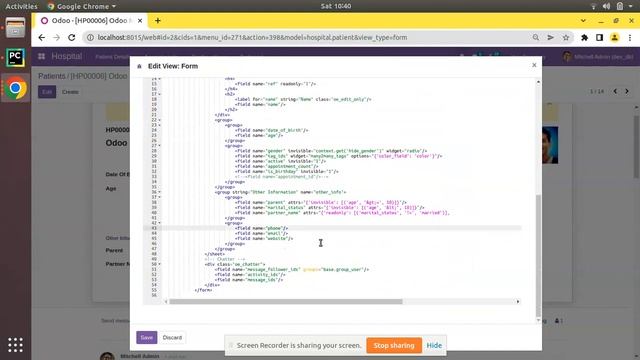The image size is (640, 360).
Task: Click the line with field name gender
Action: [331, 151]
